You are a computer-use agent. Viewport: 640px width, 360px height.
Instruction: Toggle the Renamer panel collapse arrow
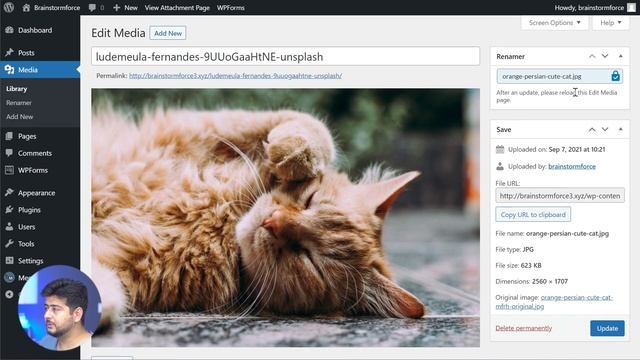(x=620, y=56)
